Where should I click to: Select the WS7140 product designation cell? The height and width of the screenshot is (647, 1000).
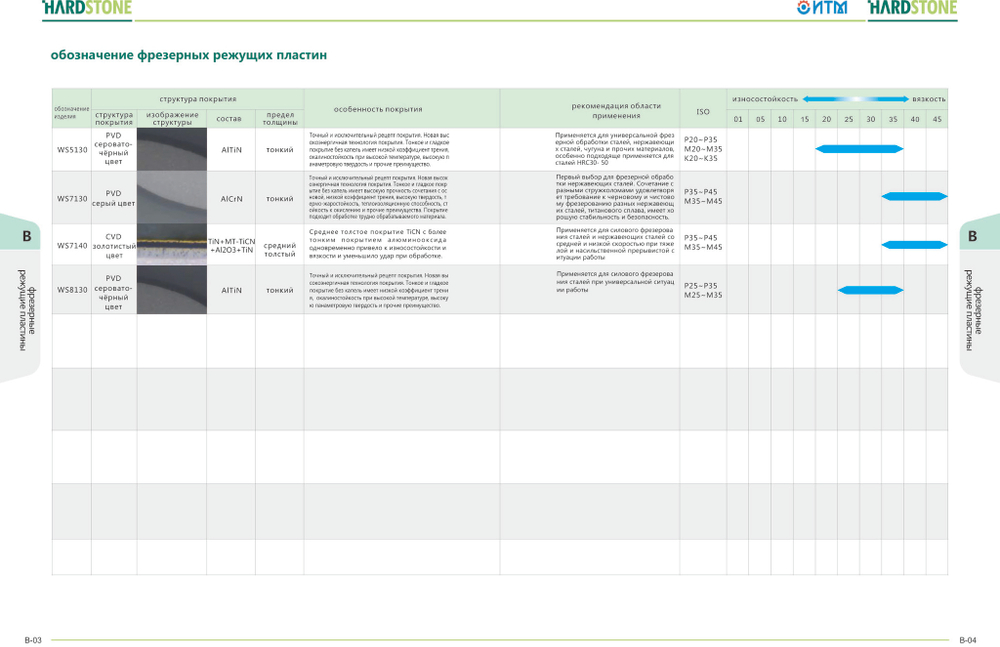pos(72,244)
